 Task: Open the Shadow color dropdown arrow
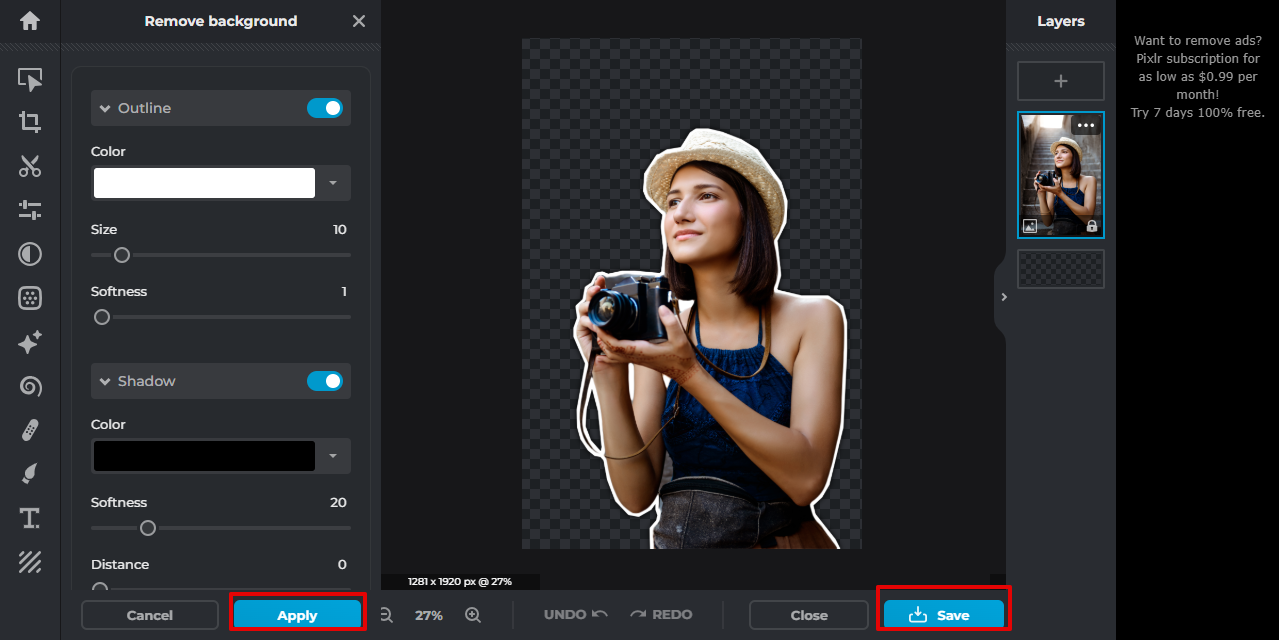(333, 456)
